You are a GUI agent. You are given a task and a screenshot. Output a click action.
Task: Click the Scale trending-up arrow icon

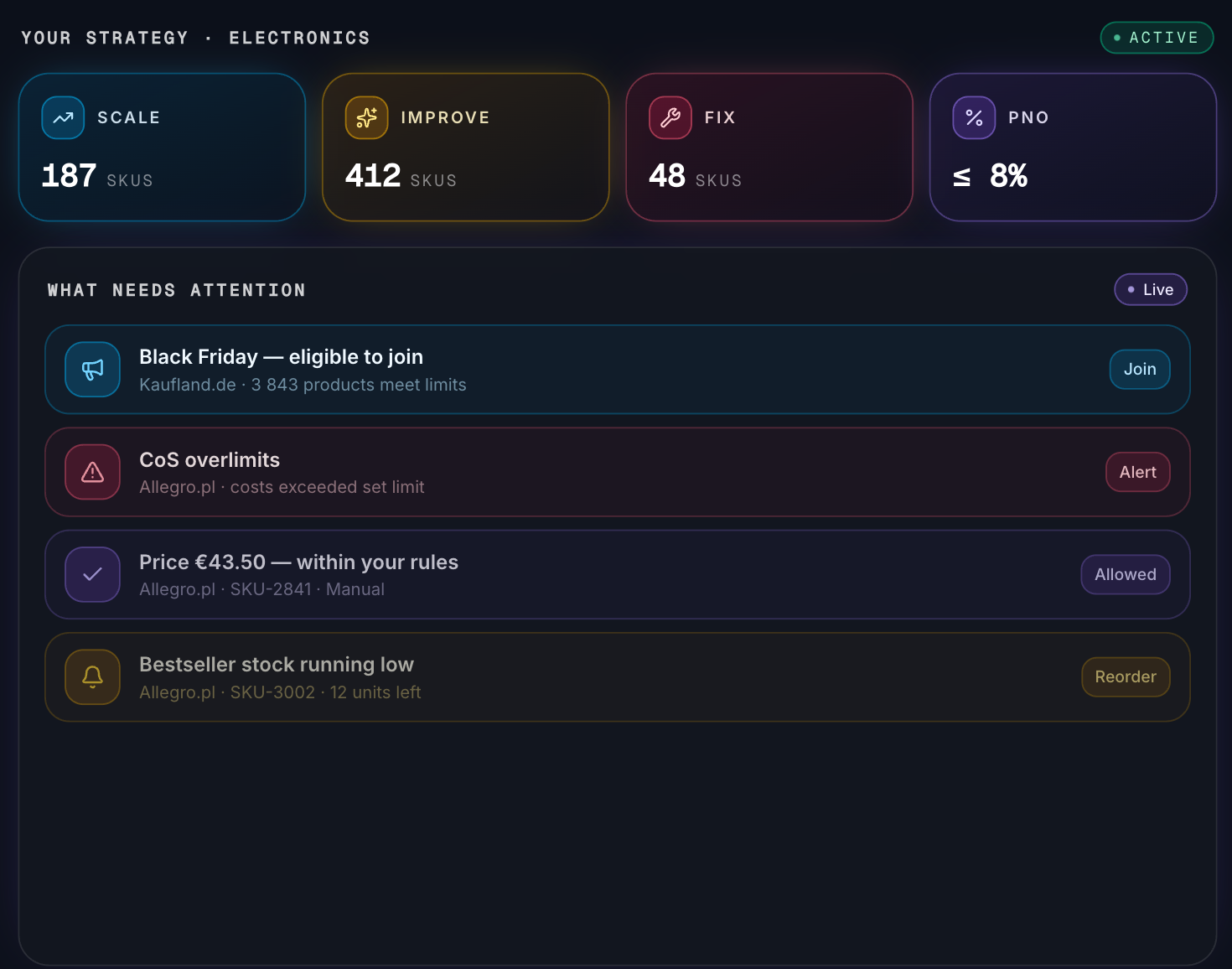(63, 117)
